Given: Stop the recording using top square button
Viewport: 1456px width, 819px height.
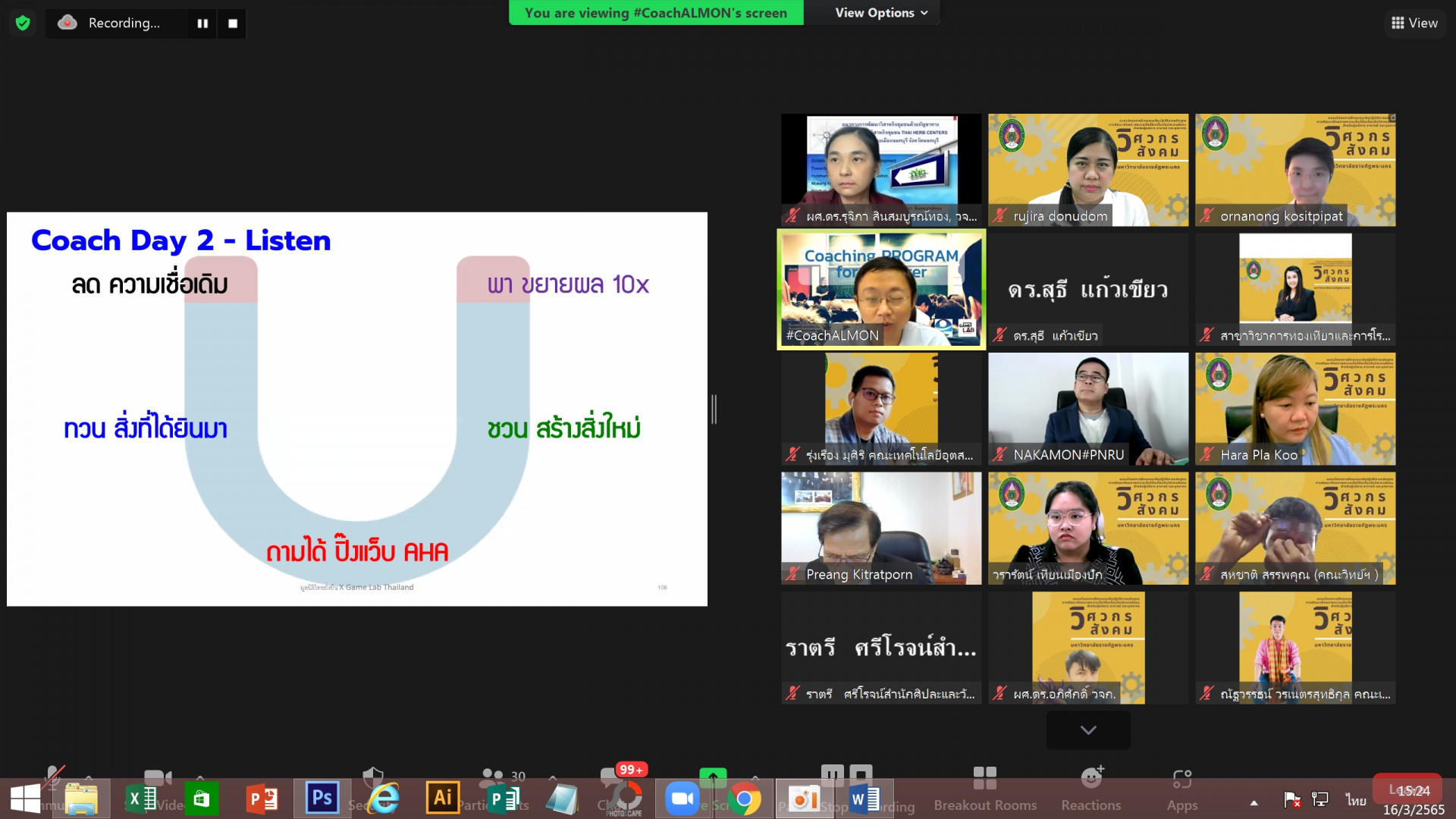Looking at the screenshot, I should click(233, 24).
